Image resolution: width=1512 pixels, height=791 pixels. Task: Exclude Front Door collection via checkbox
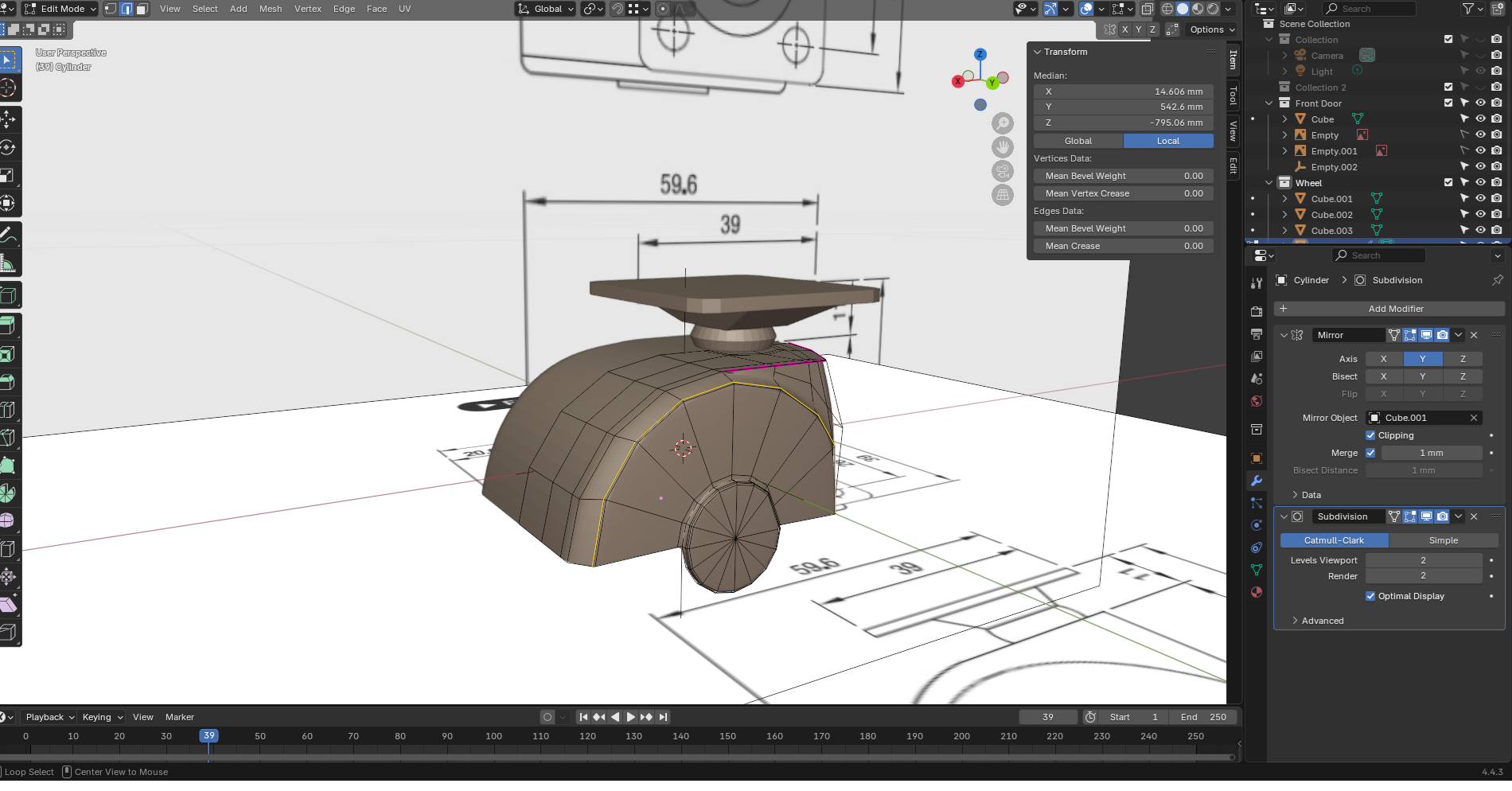click(x=1448, y=103)
